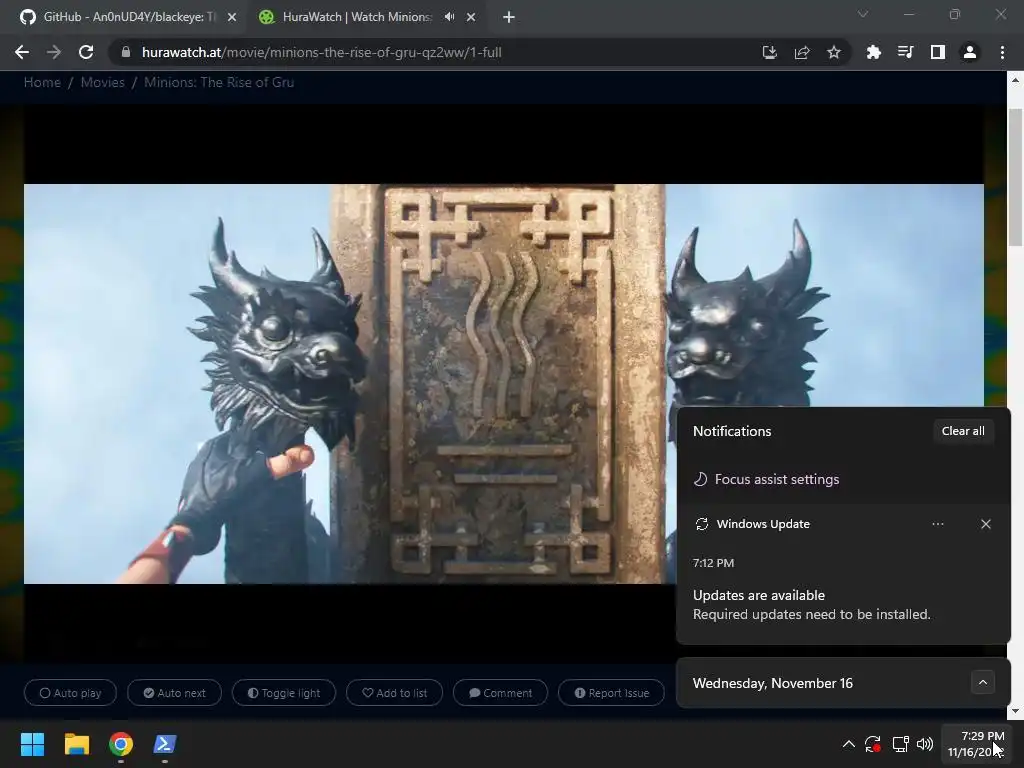Open the Movies breadcrumb link
This screenshot has height=768, width=1024.
click(103, 82)
